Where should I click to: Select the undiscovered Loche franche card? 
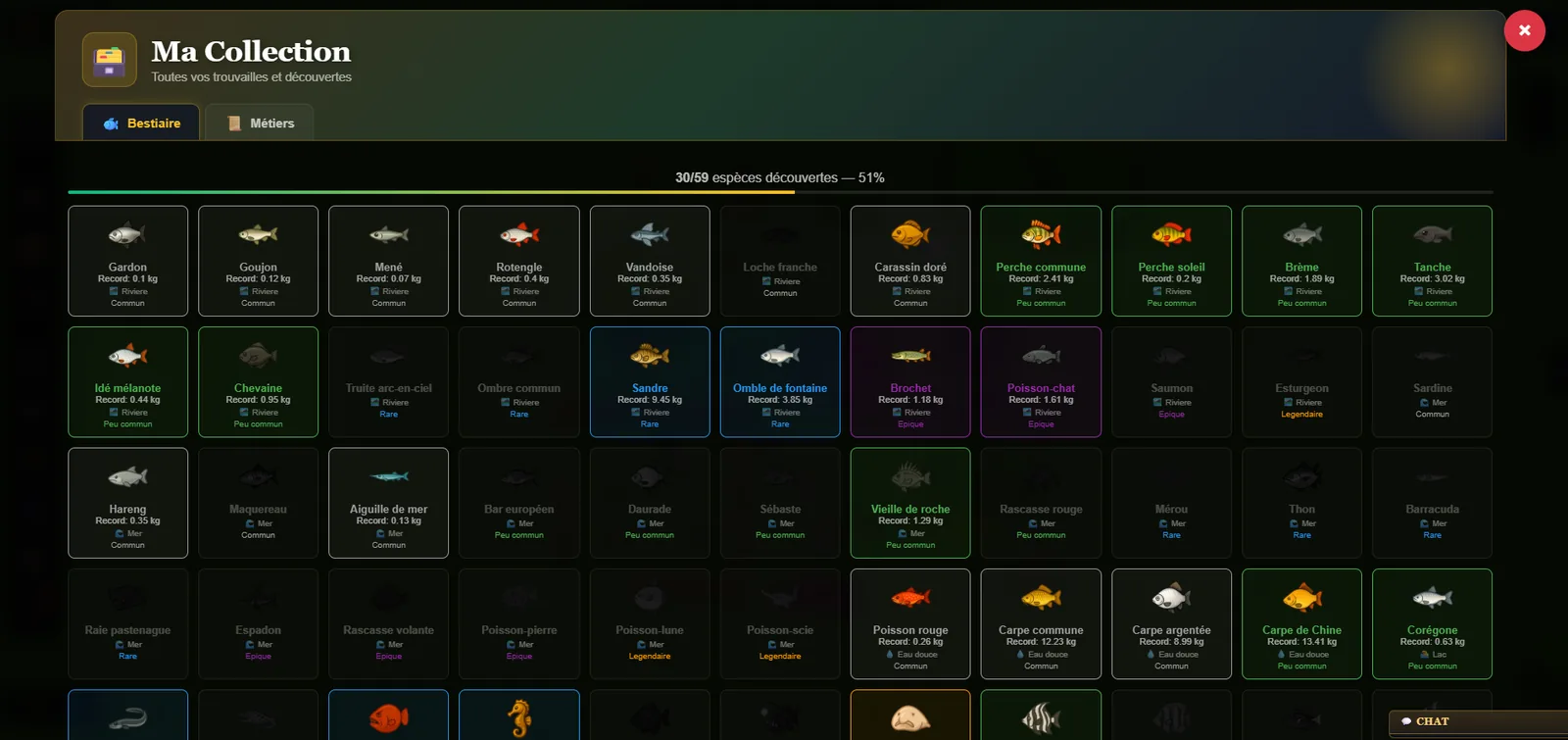pyautogui.click(x=780, y=261)
